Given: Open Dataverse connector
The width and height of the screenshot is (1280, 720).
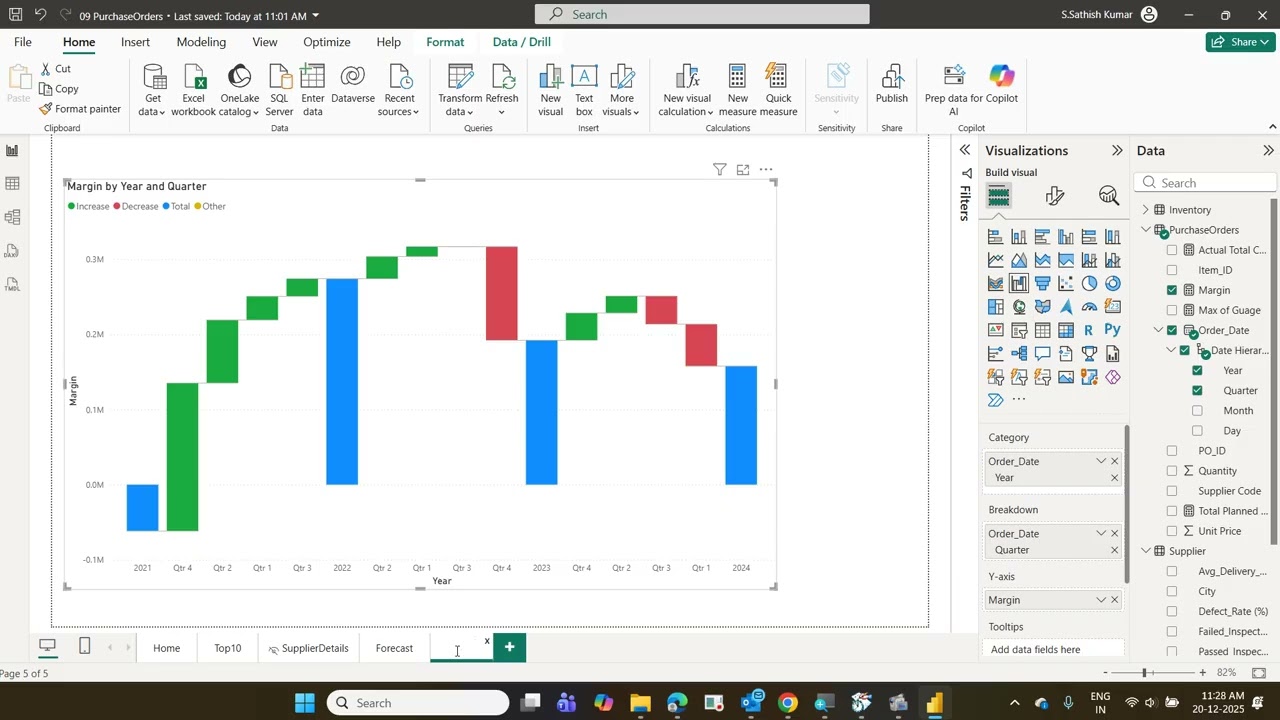Looking at the screenshot, I should tap(353, 84).
